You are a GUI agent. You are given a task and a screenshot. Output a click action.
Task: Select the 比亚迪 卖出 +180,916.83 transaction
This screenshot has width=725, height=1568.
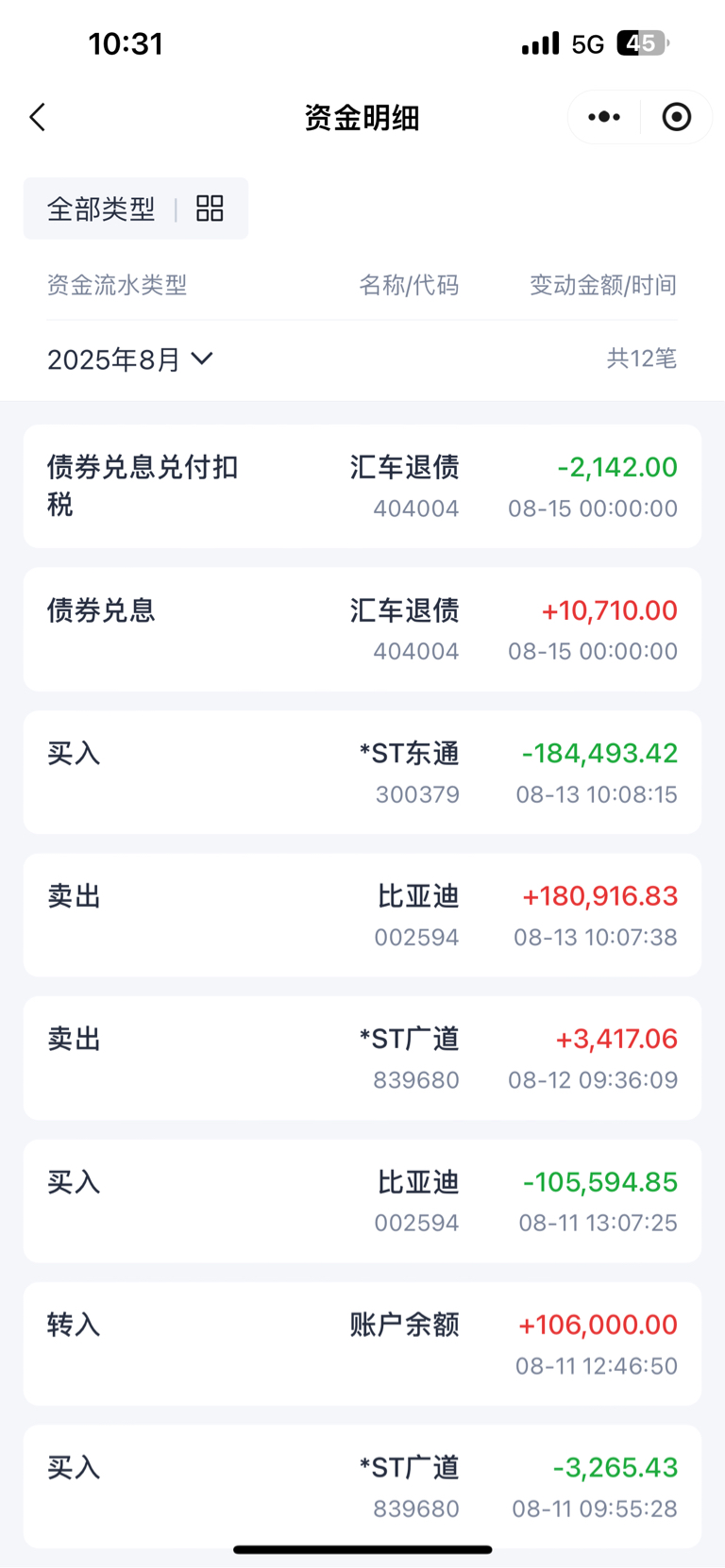[x=362, y=915]
